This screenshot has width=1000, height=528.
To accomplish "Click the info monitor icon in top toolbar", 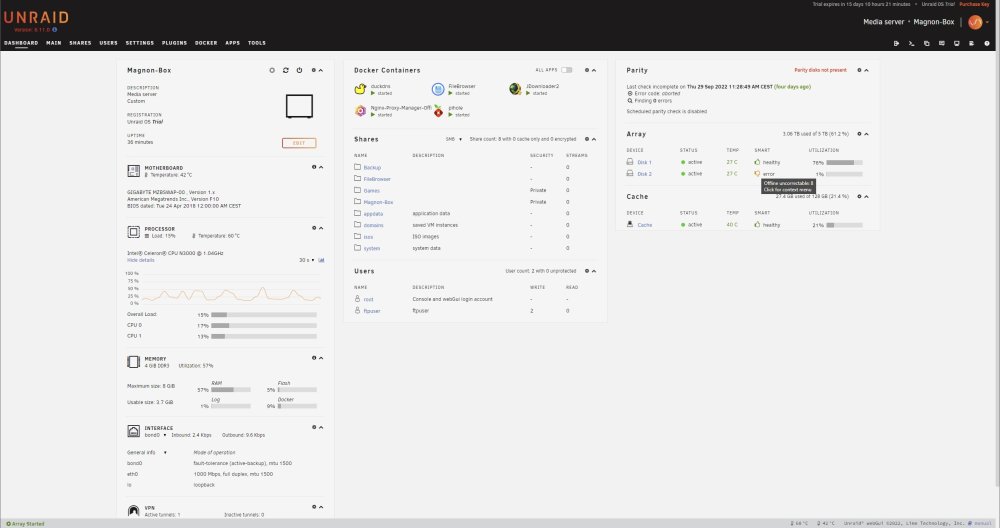I will (957, 43).
